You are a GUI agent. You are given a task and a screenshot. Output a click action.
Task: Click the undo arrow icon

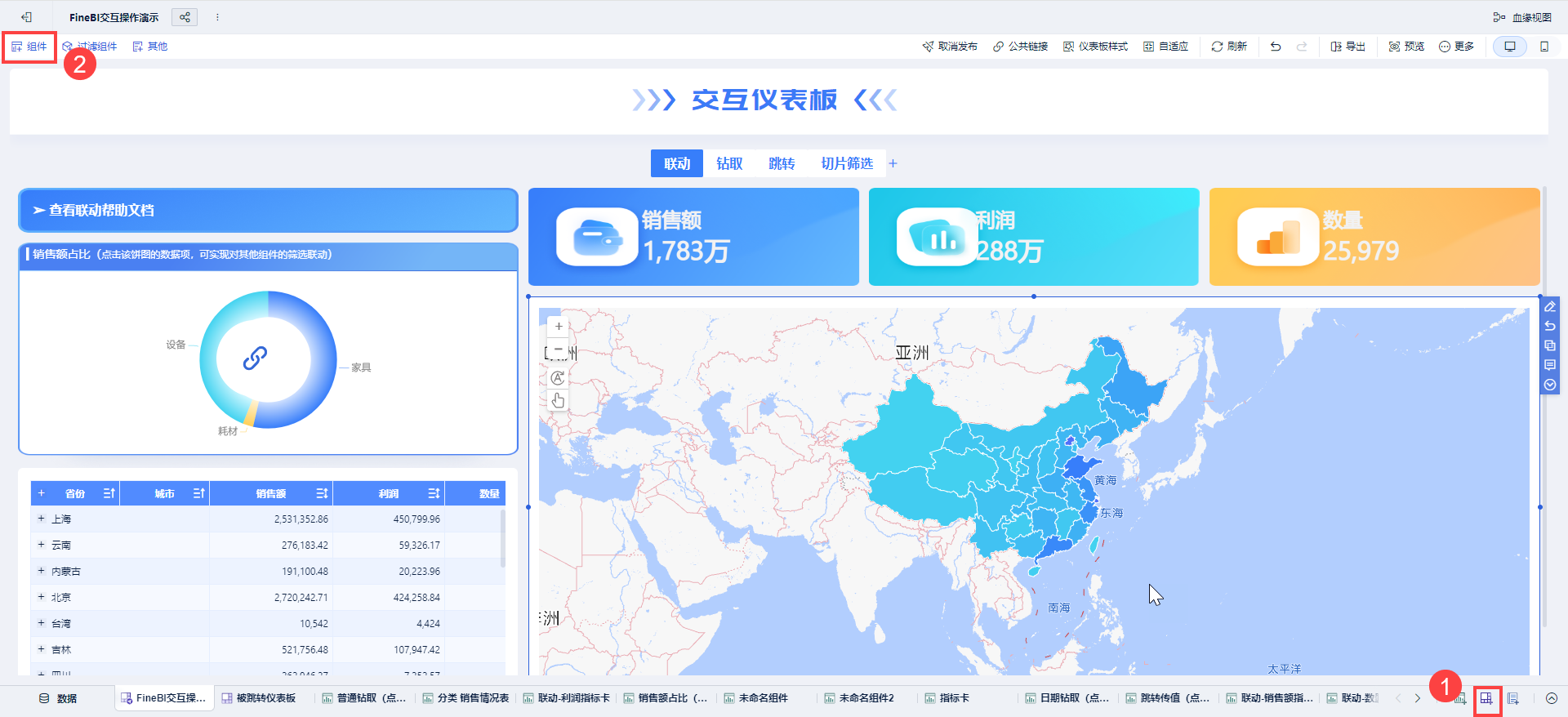click(1276, 47)
